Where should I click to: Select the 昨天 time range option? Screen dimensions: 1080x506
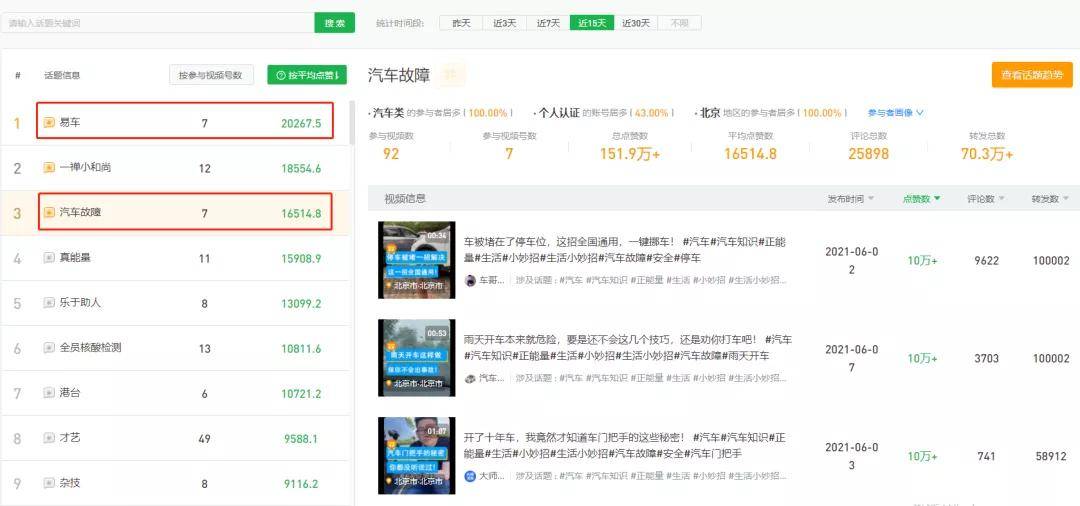pos(461,23)
